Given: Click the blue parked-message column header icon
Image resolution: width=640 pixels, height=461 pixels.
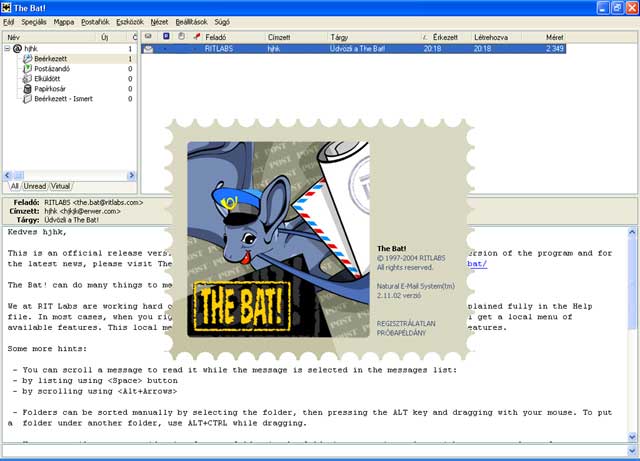Looking at the screenshot, I should coord(166,36).
